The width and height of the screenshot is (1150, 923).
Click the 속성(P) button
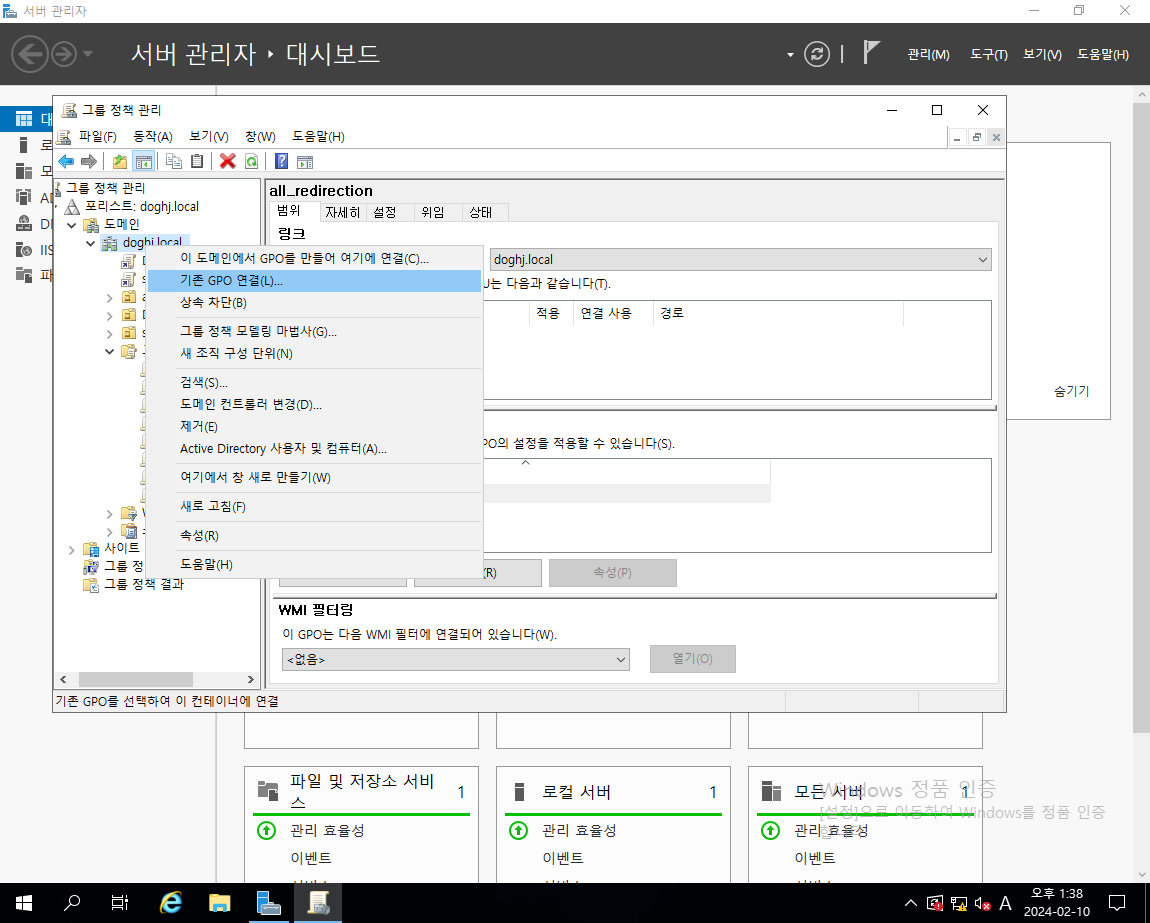(612, 573)
